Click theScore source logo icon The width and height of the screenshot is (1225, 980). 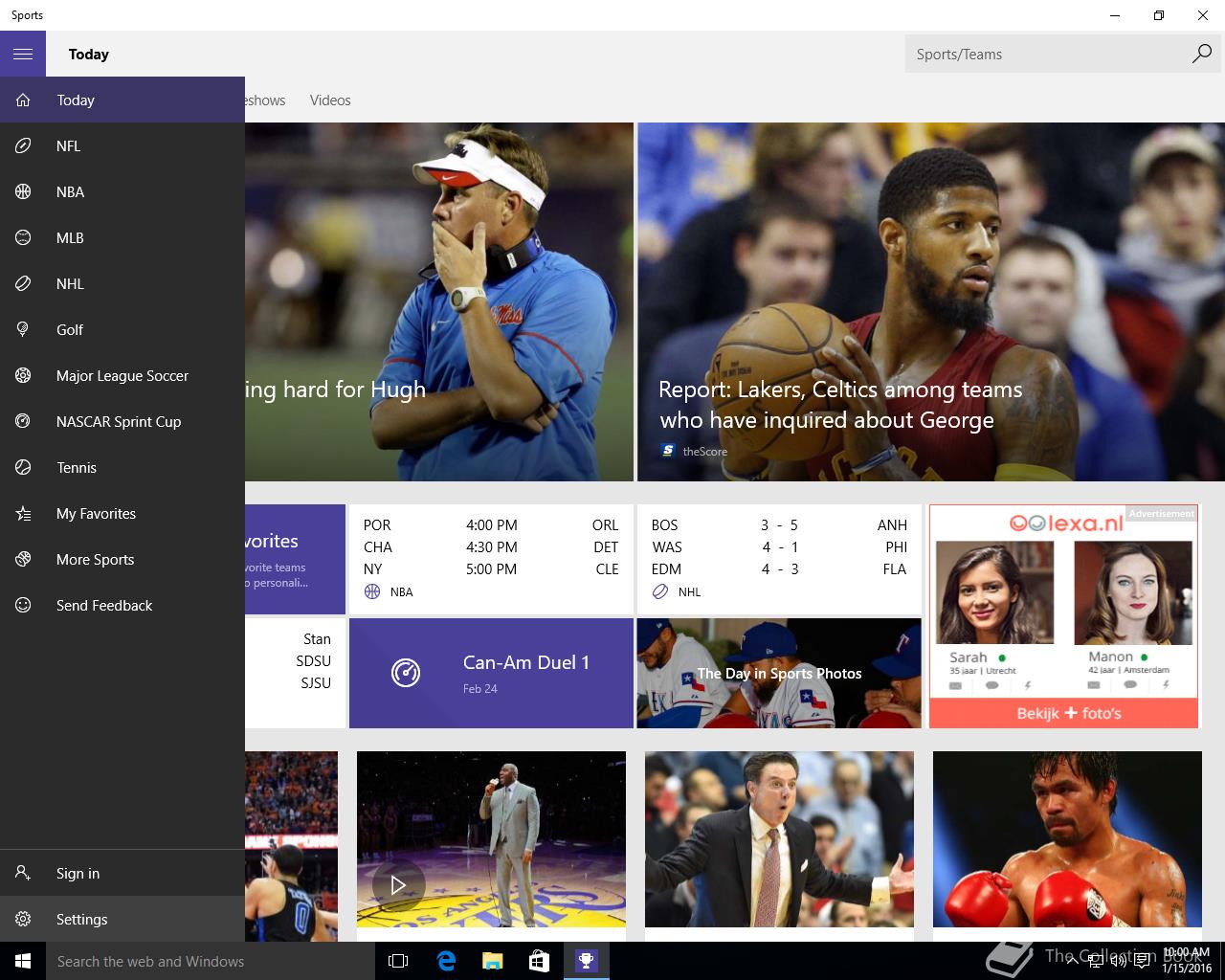click(x=668, y=451)
